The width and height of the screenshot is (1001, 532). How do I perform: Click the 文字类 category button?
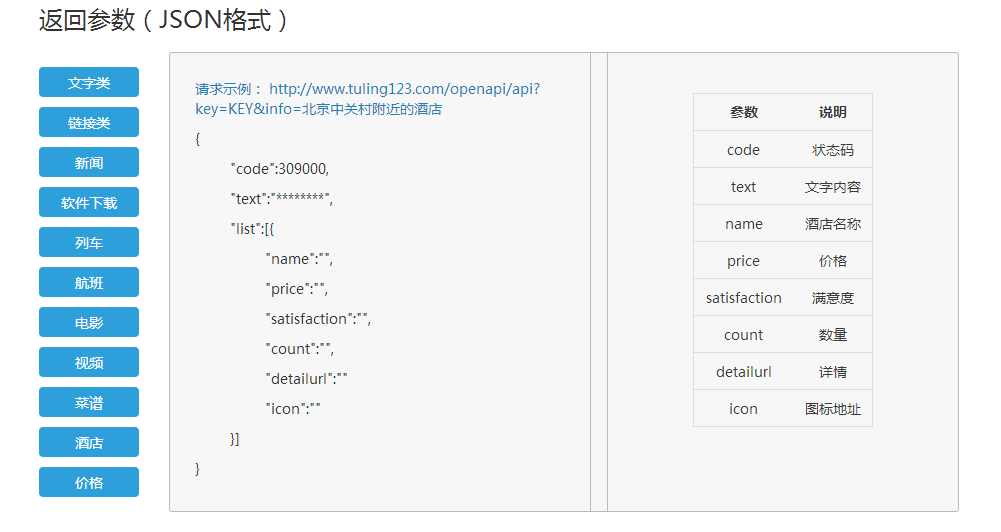pos(89,82)
